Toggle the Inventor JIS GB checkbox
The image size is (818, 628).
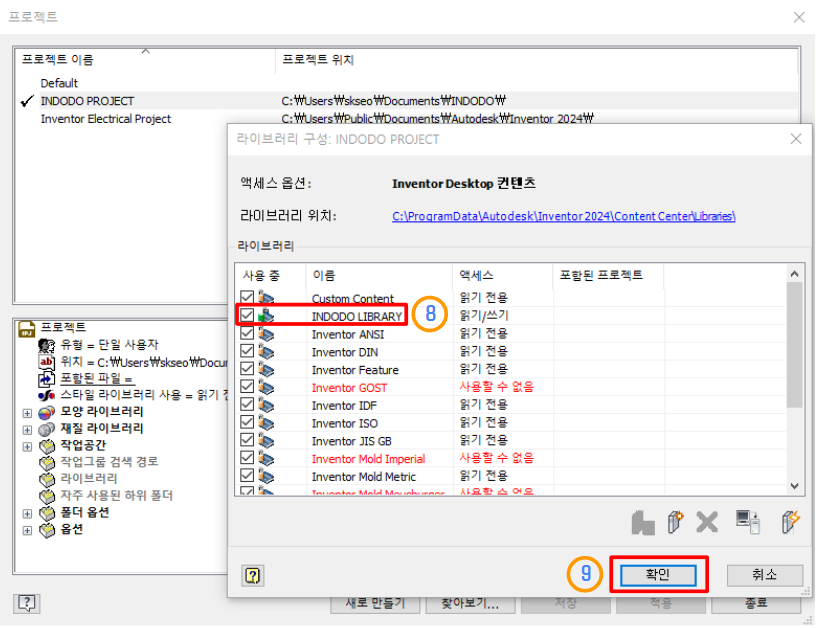tap(247, 440)
